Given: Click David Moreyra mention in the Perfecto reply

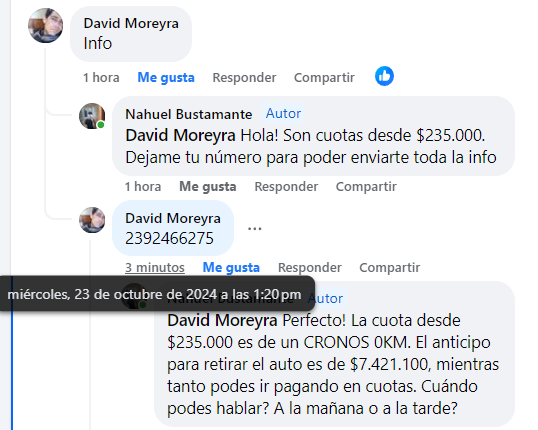Looking at the screenshot, I should (x=222, y=321).
